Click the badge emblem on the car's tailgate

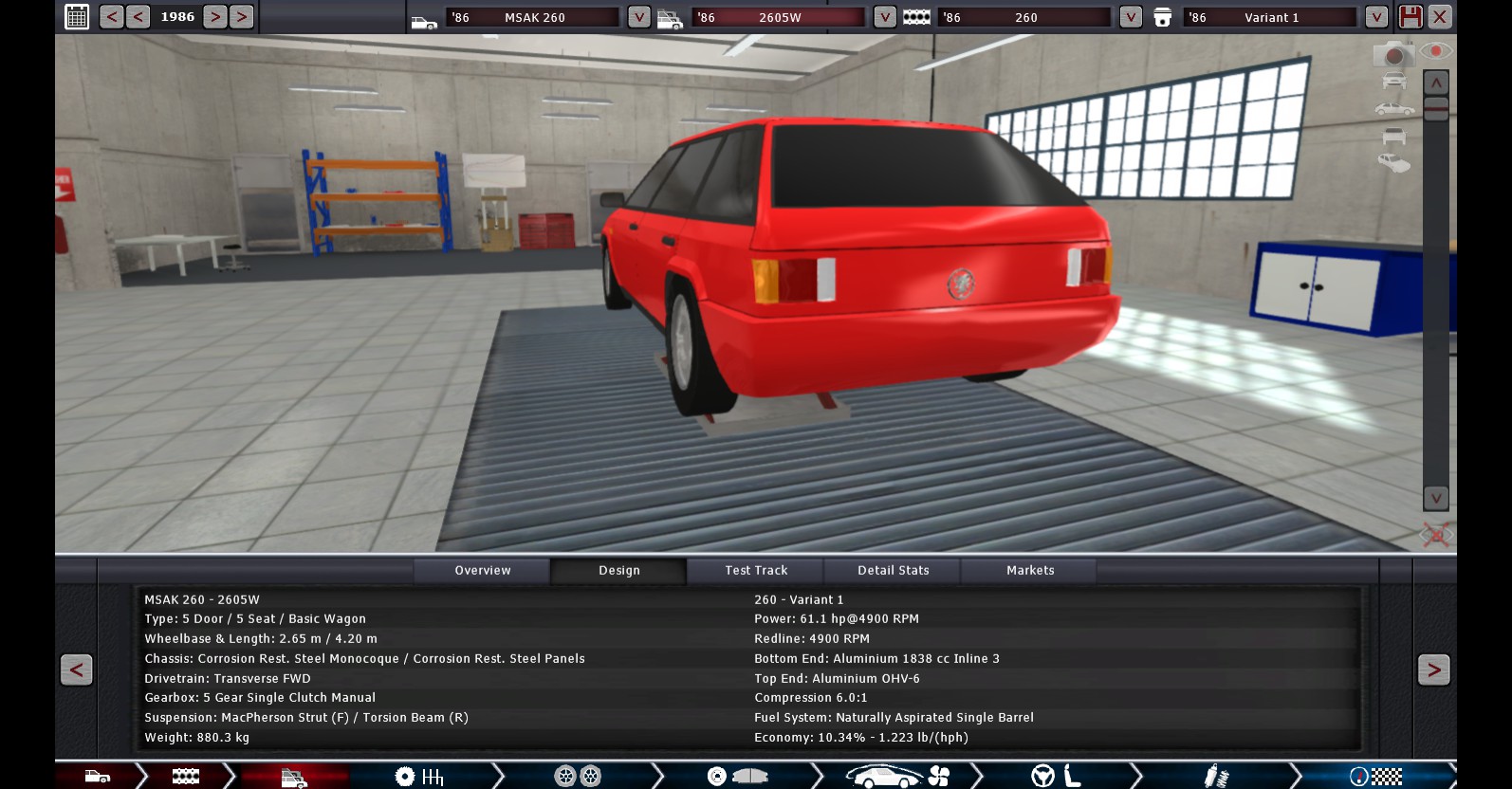[960, 283]
